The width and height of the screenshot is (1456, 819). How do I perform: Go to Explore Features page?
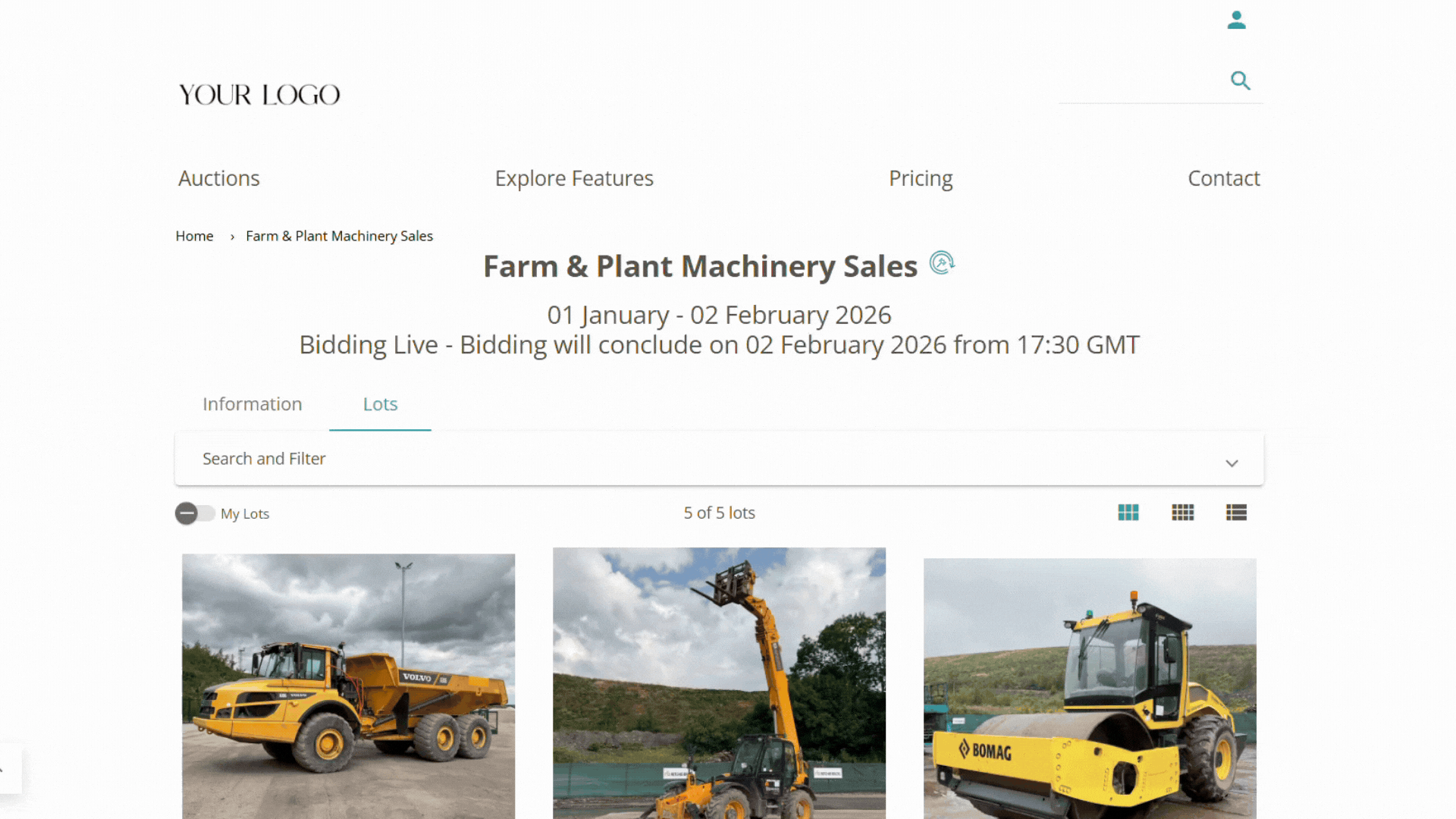(x=574, y=178)
